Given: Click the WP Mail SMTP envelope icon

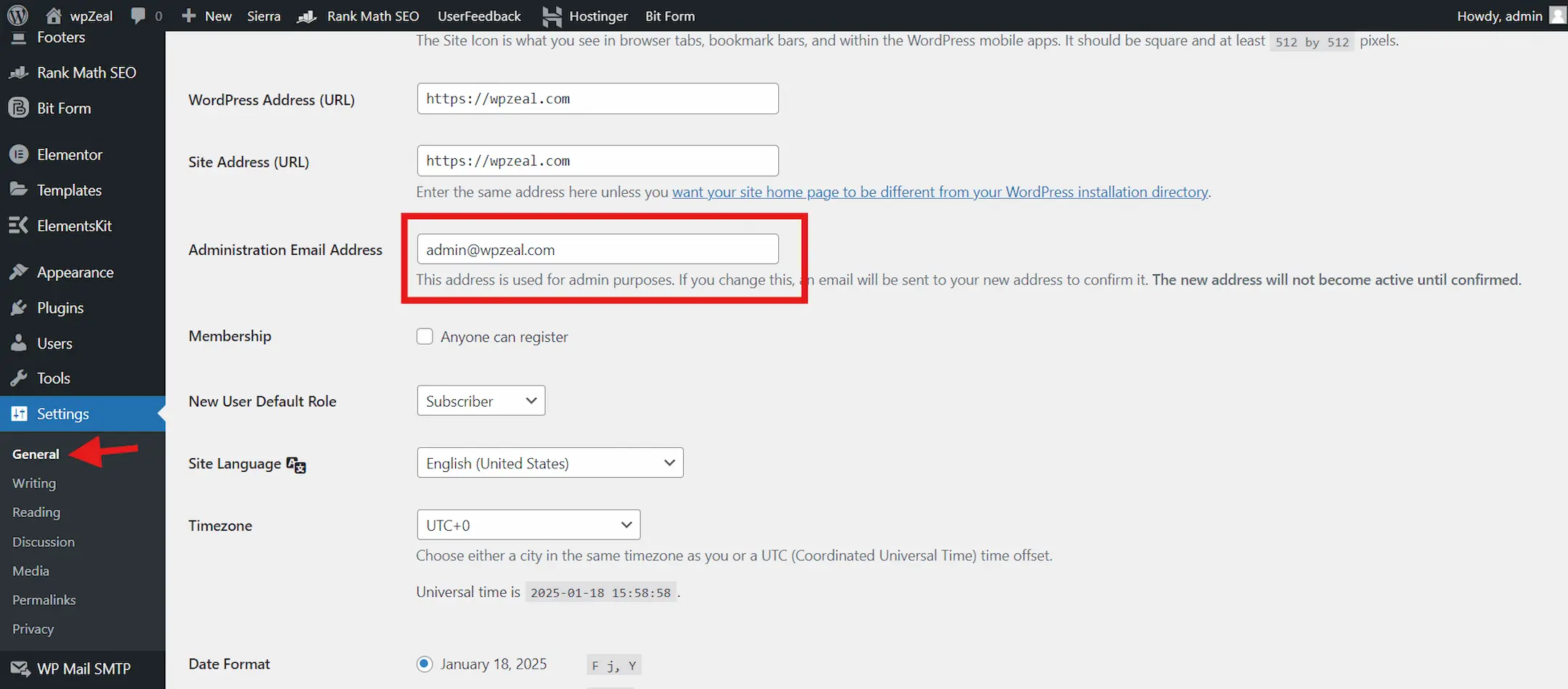Looking at the screenshot, I should pos(20,669).
